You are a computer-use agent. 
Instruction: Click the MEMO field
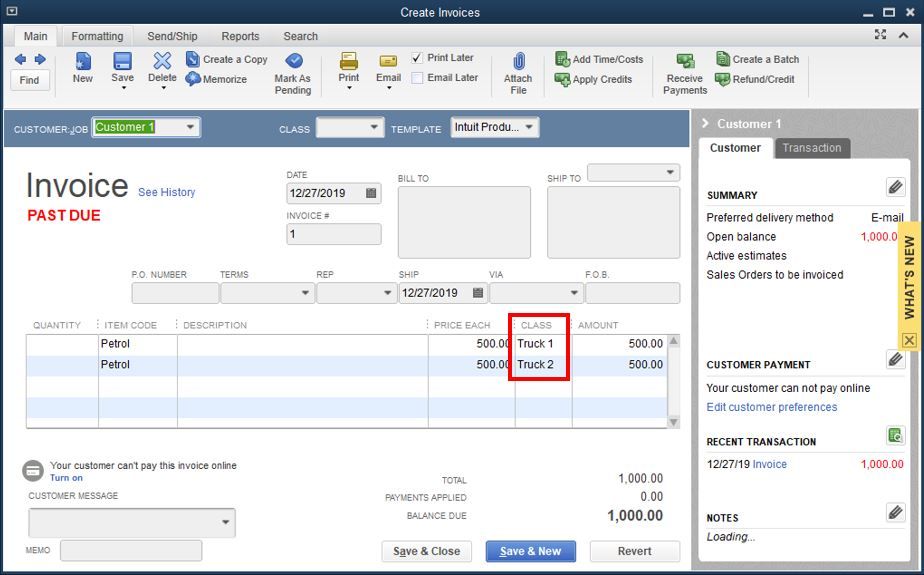(131, 550)
